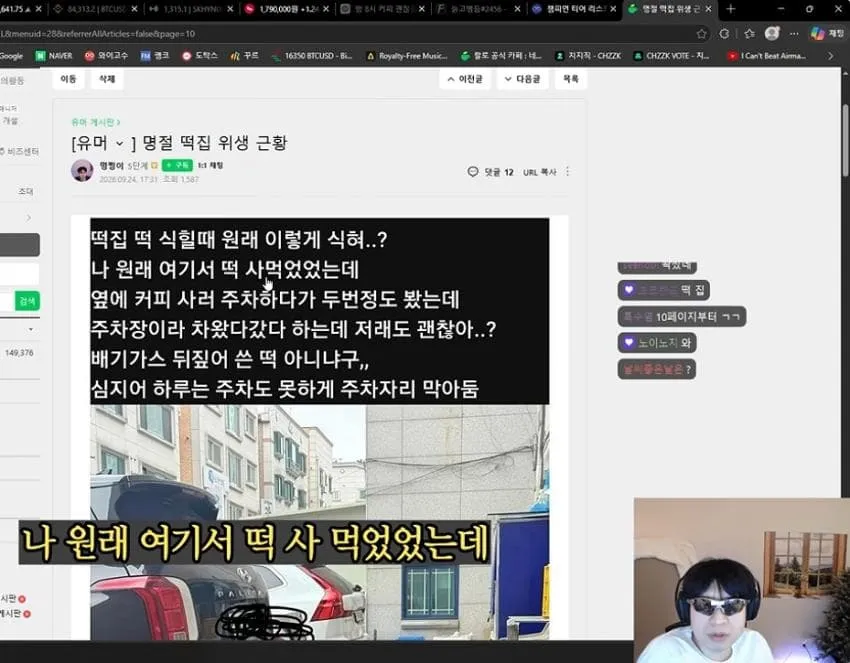
Task: Open the 쿠르 bookmark
Action: tap(244, 56)
